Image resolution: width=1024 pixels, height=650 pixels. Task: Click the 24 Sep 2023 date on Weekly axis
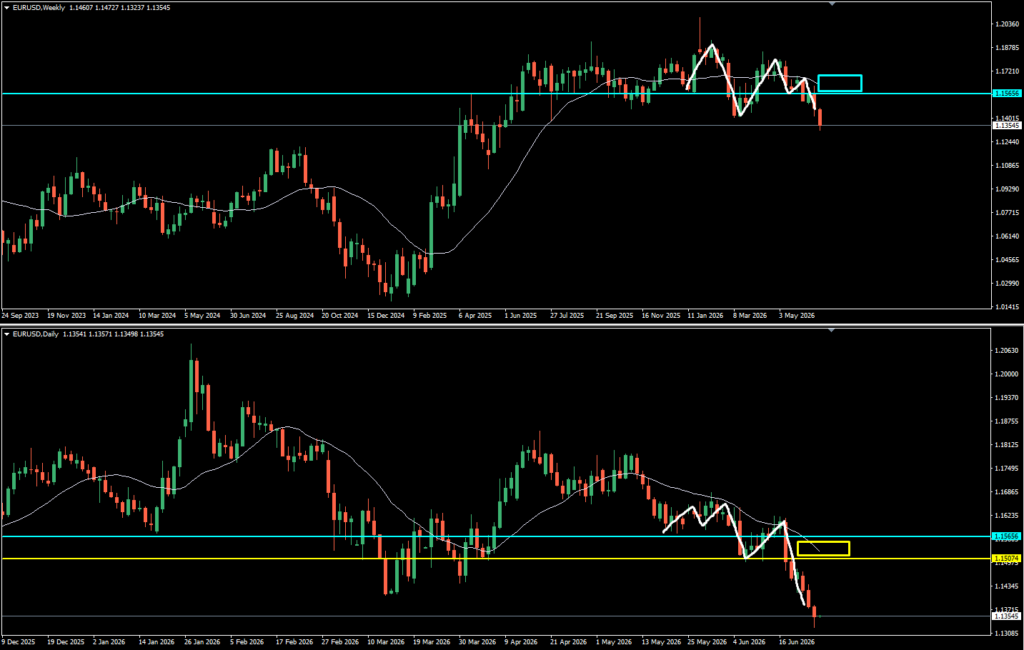click(20, 316)
